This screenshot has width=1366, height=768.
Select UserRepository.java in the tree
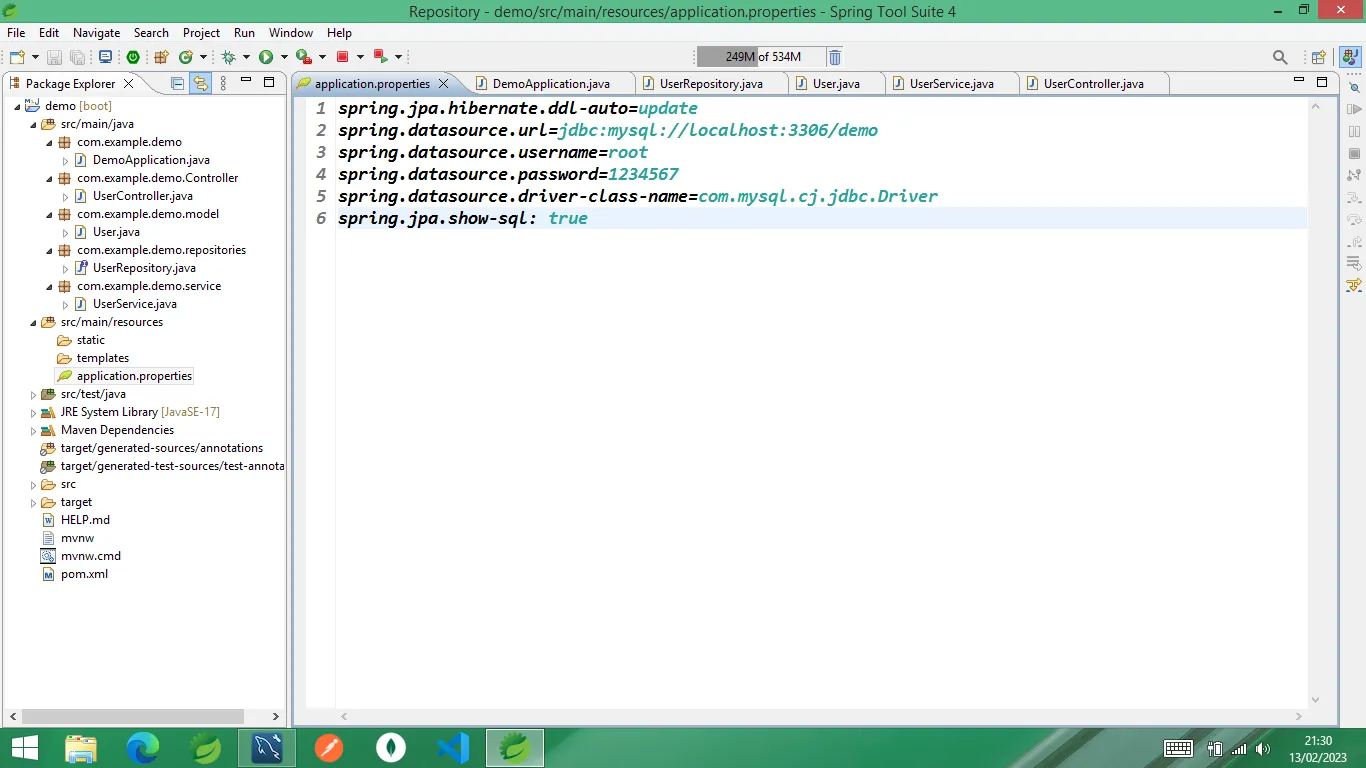[144, 268]
